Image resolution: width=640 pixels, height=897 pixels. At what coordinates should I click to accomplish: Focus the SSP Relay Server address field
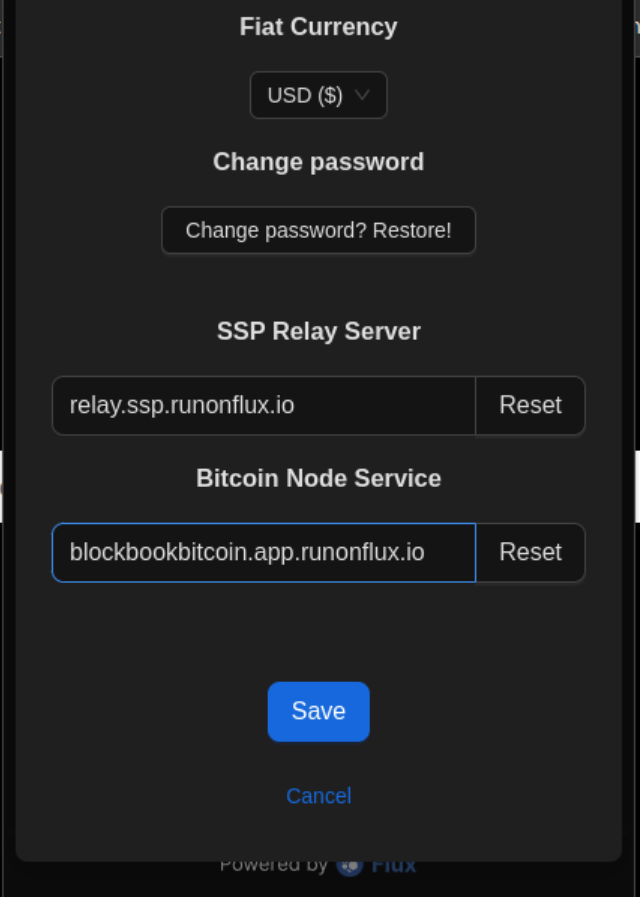[264, 406]
